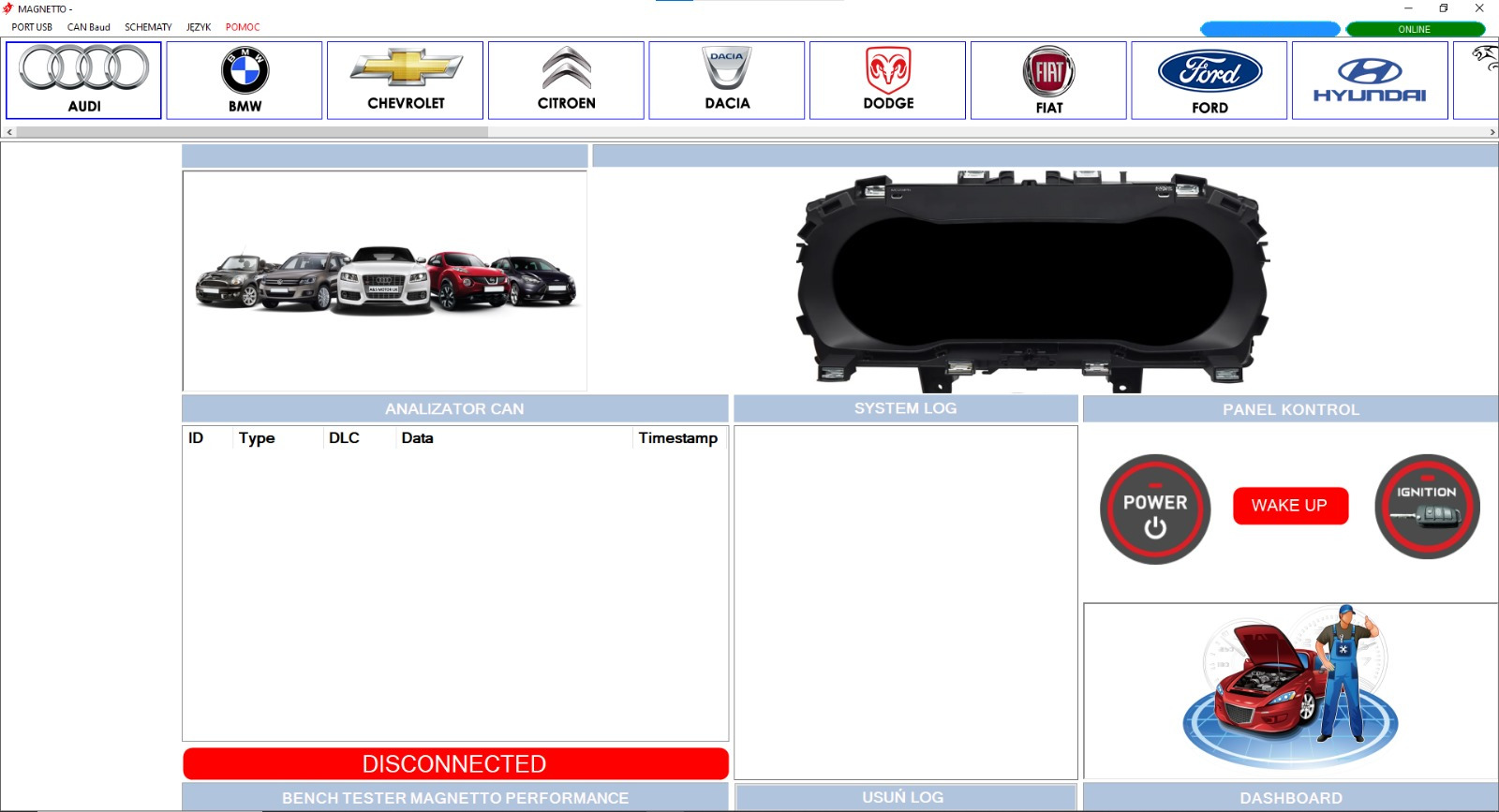Click the cars group picture
Viewport: 1499px width, 812px height.
coord(385,281)
